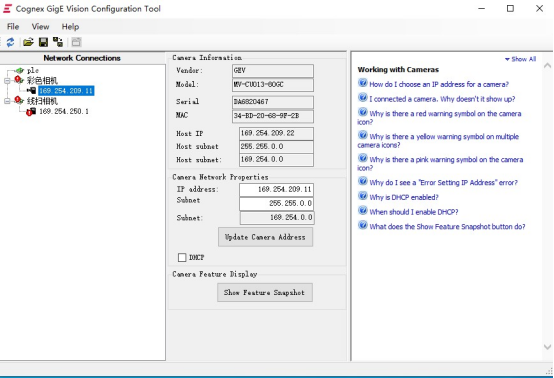Click the Cognex logo in title bar
This screenshot has width=554, height=378.
[x=7, y=8]
